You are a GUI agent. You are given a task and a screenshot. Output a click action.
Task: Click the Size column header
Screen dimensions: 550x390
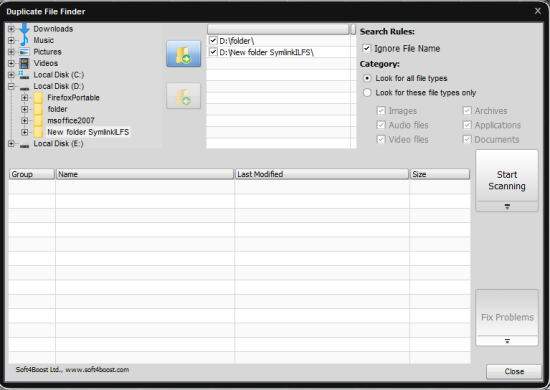point(440,174)
